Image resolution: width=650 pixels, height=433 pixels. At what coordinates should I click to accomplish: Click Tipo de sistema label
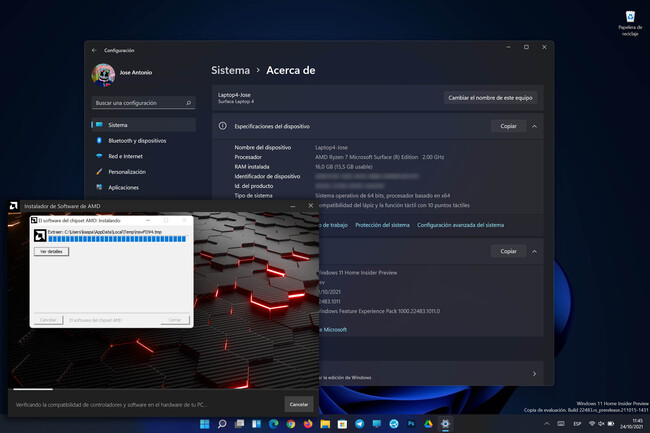coord(253,196)
